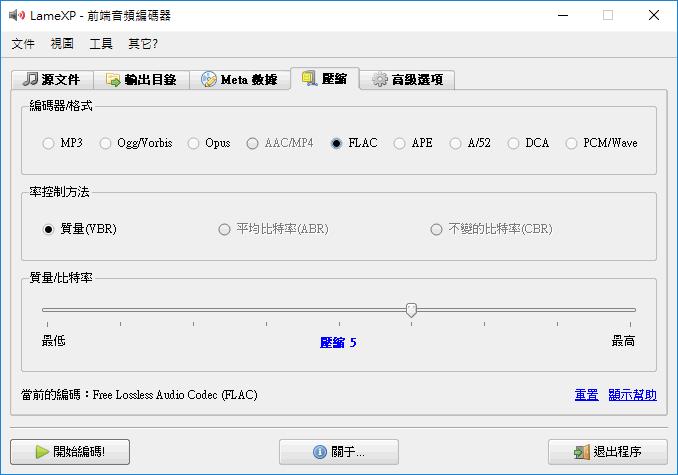
Task: Click the Free Lossless Audio Codec text
Action: click(x=175, y=395)
